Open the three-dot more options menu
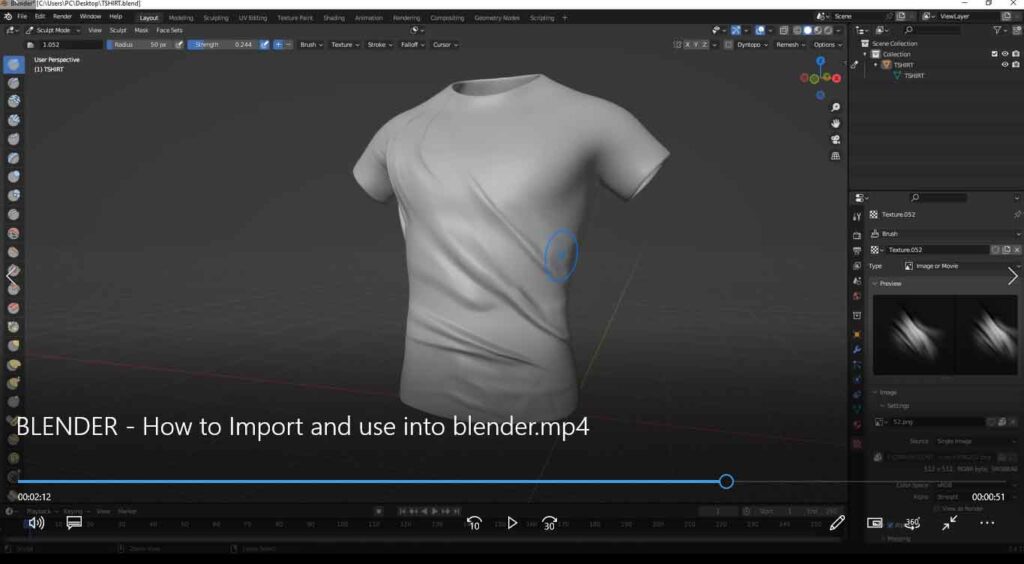1024x564 pixels. (987, 522)
